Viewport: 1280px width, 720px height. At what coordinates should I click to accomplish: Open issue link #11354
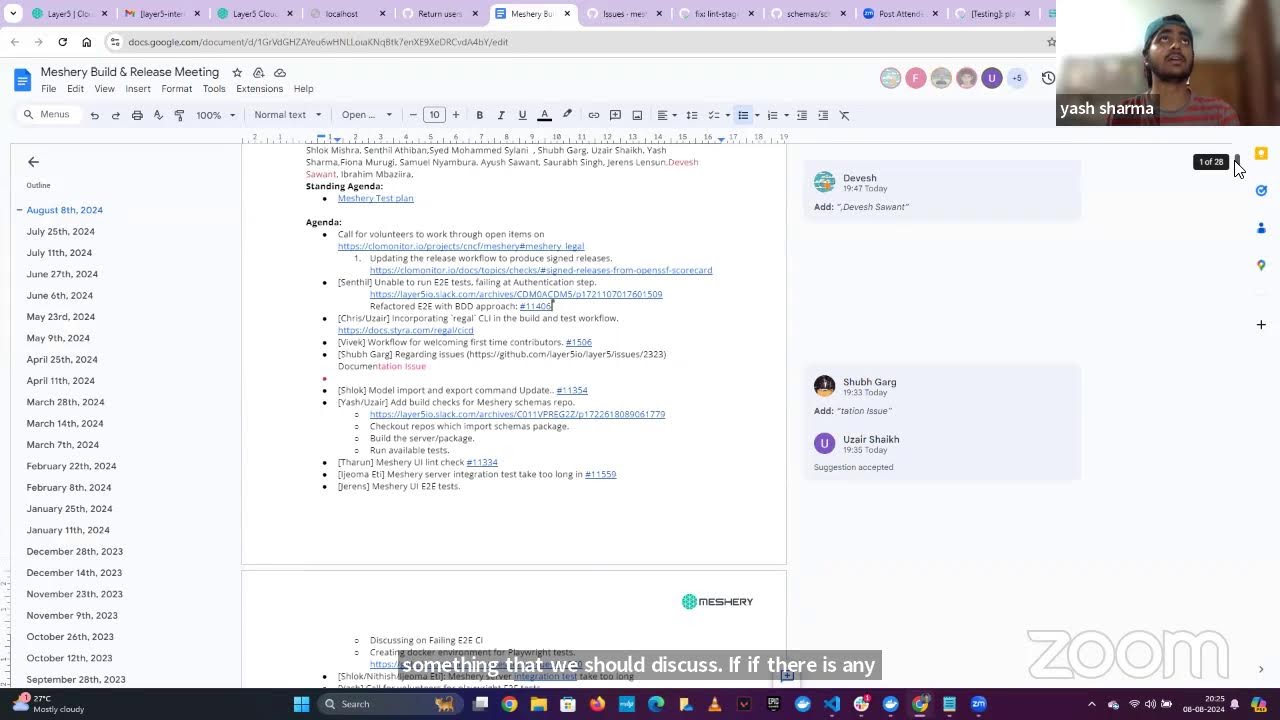pyautogui.click(x=572, y=390)
